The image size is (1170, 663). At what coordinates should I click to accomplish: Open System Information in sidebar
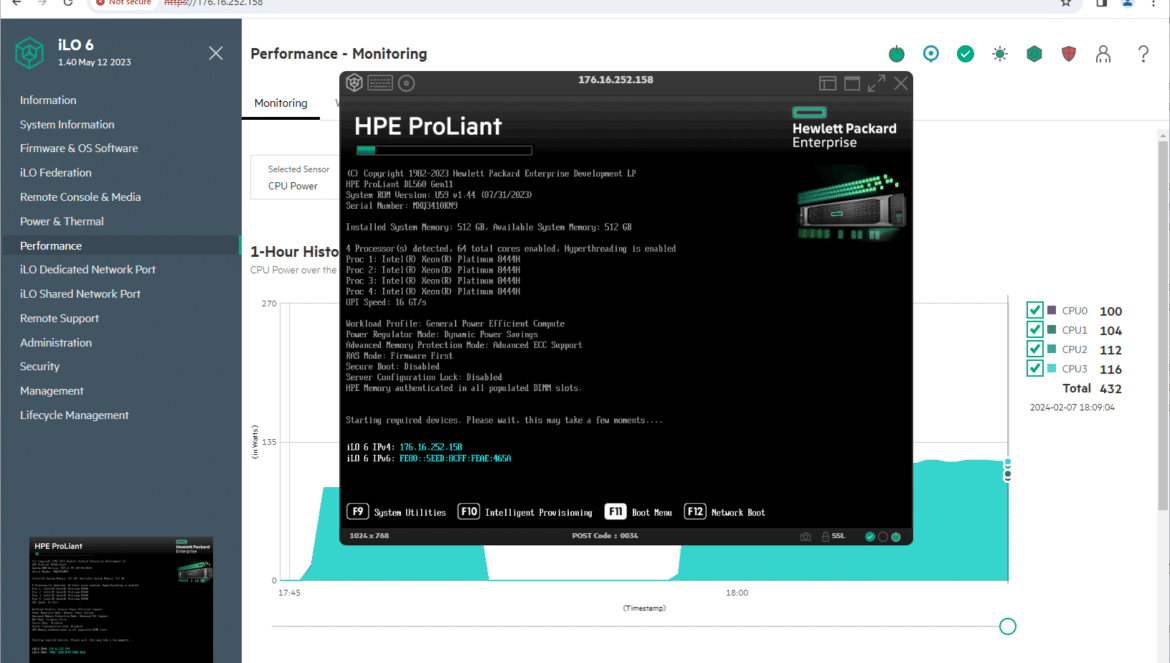tap(67, 125)
